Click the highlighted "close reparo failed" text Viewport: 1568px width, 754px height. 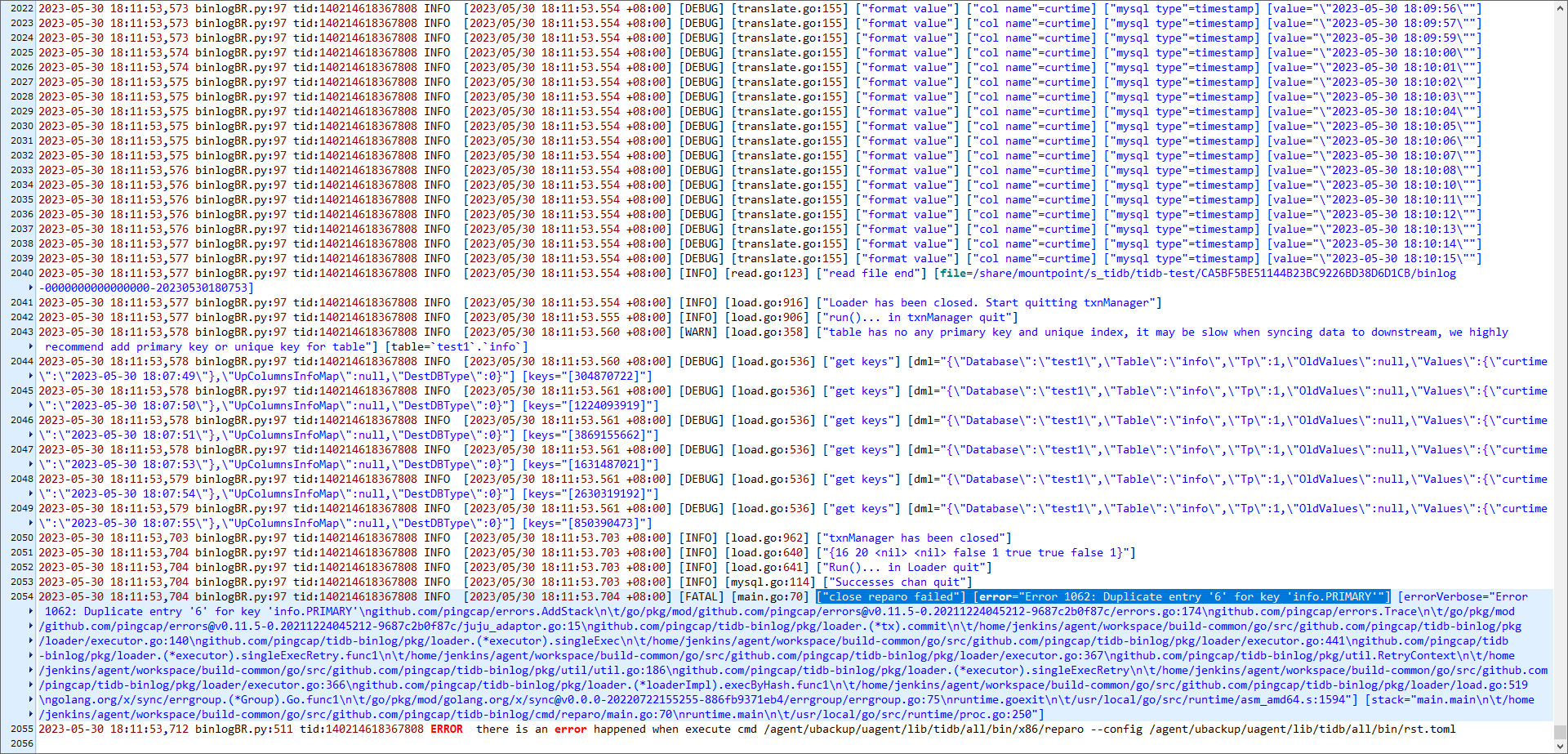coord(891,597)
